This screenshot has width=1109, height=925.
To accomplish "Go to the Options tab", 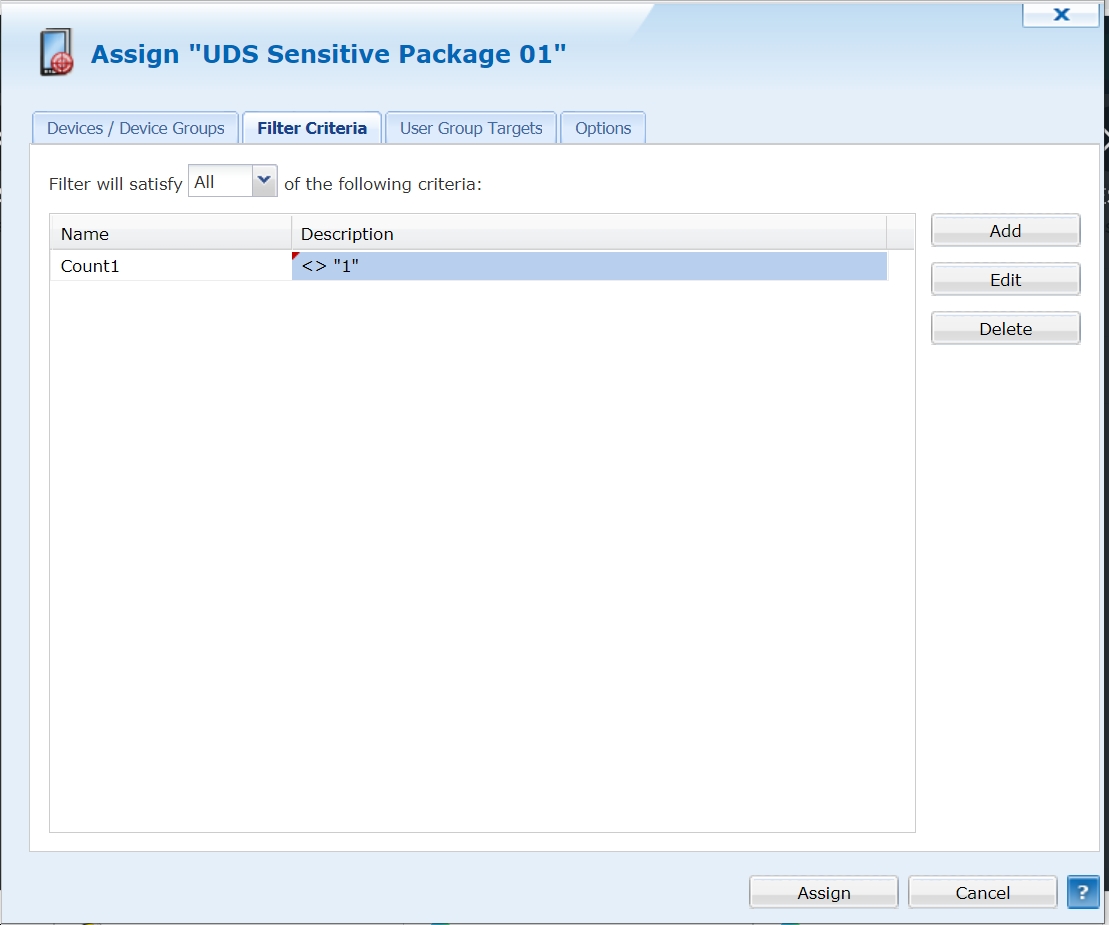I will (x=603, y=128).
